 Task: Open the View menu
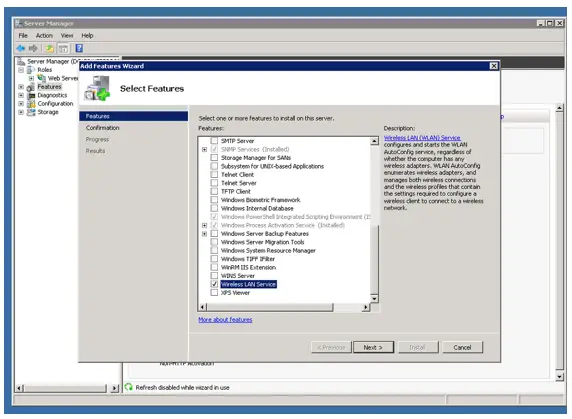[x=67, y=35]
